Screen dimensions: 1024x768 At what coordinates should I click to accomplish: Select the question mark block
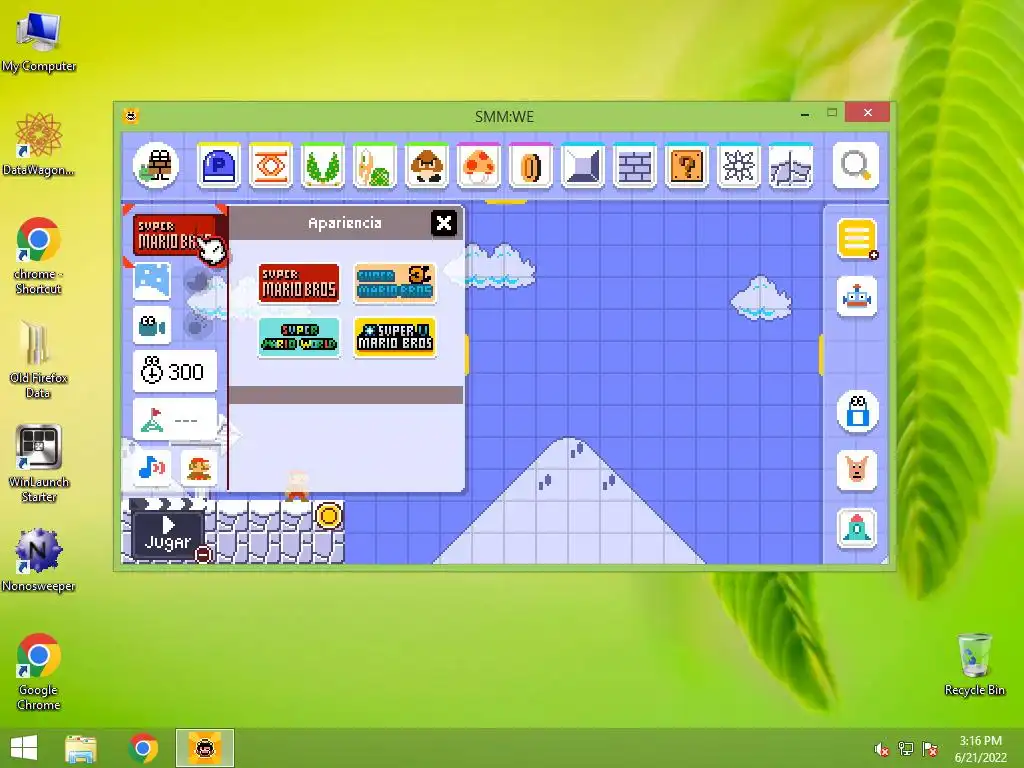coord(686,166)
